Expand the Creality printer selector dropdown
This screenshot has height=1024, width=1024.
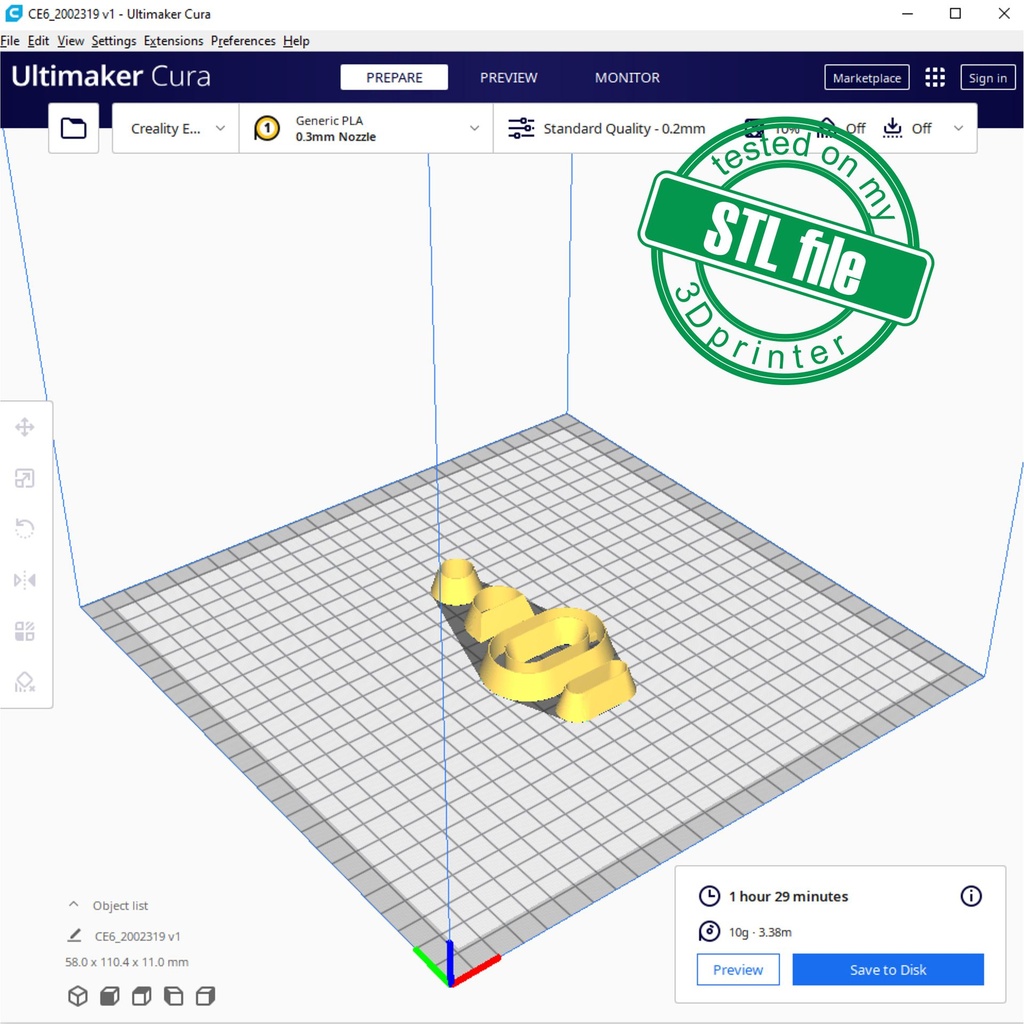[x=177, y=128]
